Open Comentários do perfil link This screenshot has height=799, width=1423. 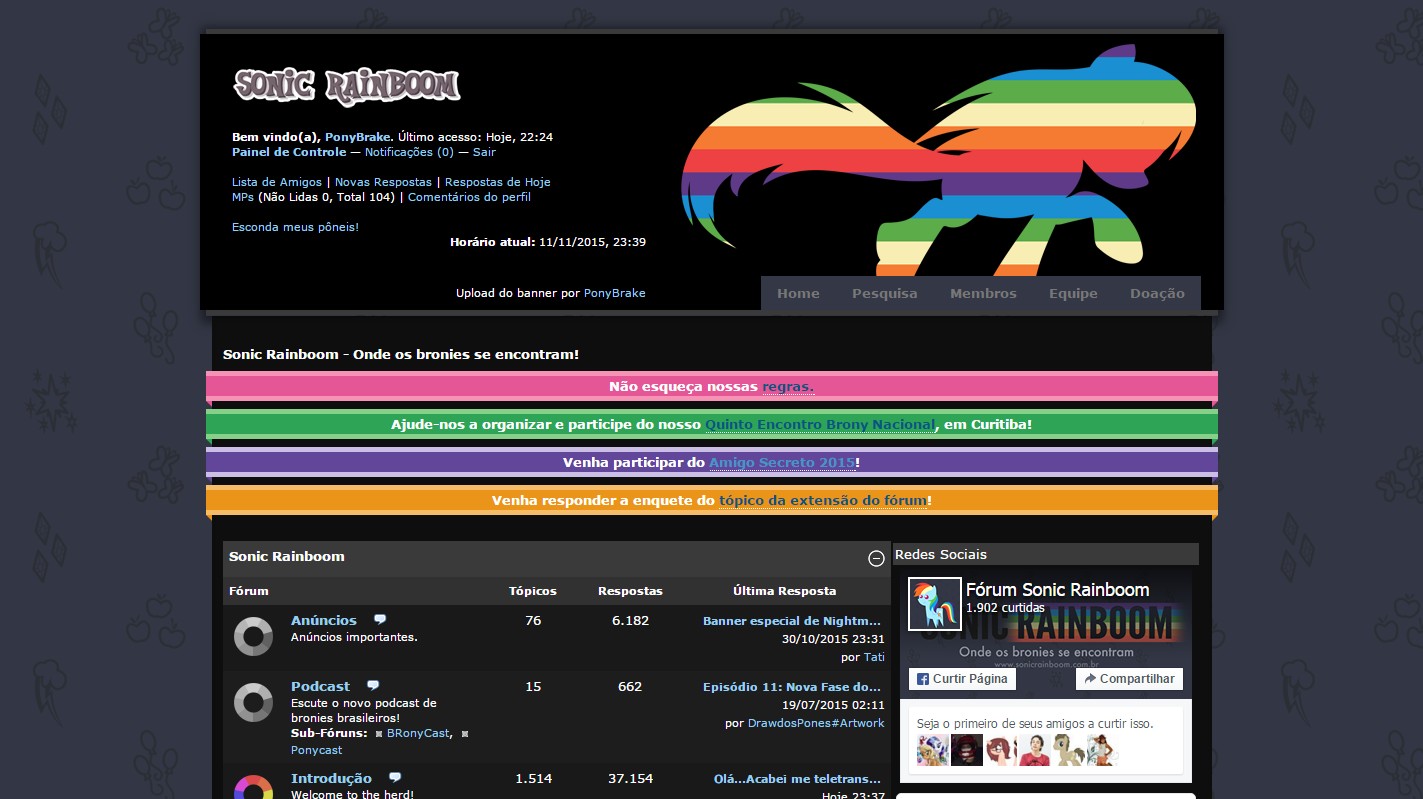pos(469,197)
